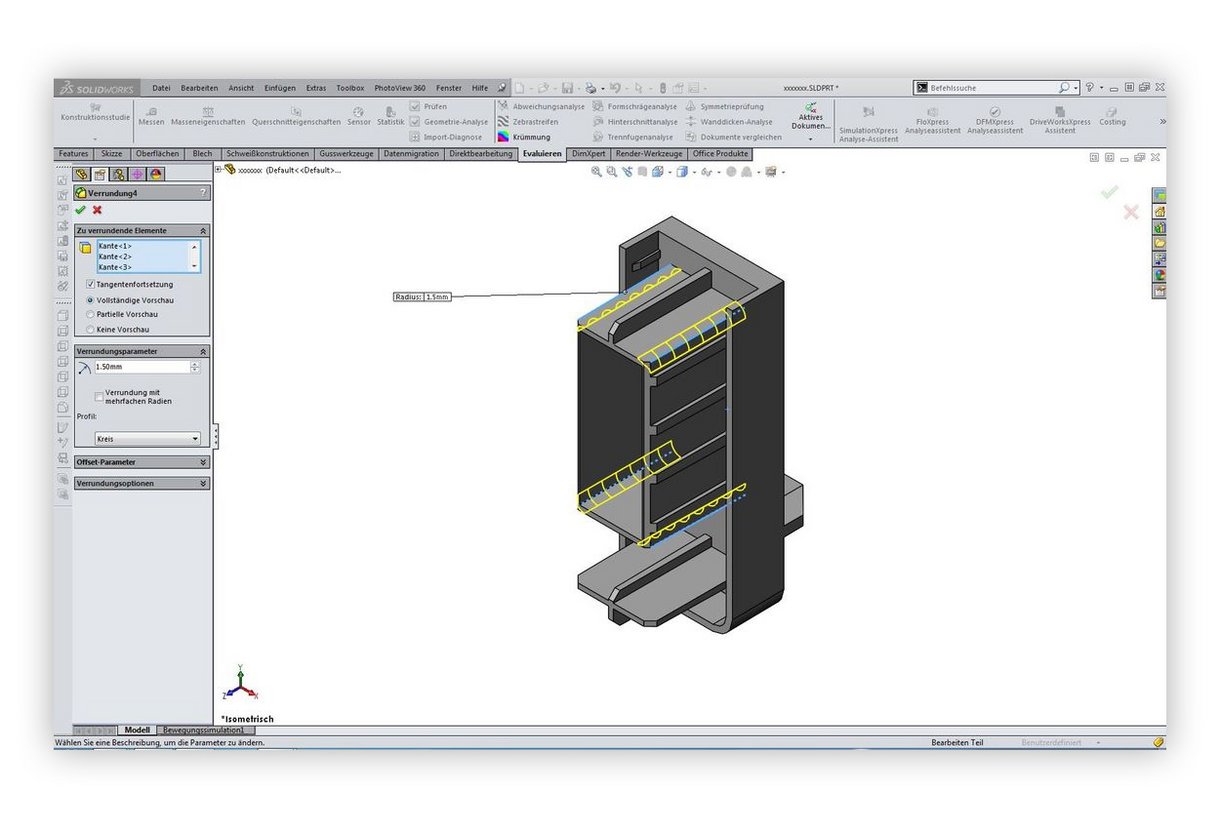Activate Zebrastreifen zebra stripes display
1220x829 pixels.
[x=528, y=122]
